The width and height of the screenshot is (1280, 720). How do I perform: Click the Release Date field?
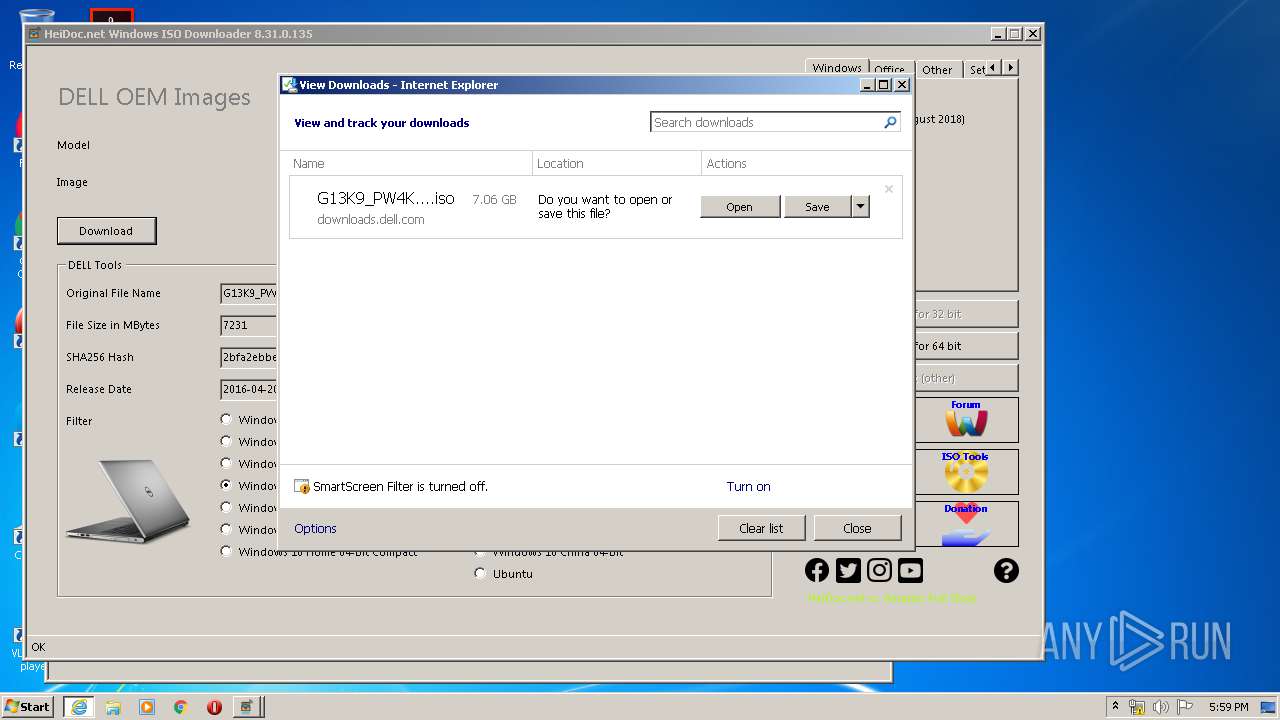tap(249, 389)
